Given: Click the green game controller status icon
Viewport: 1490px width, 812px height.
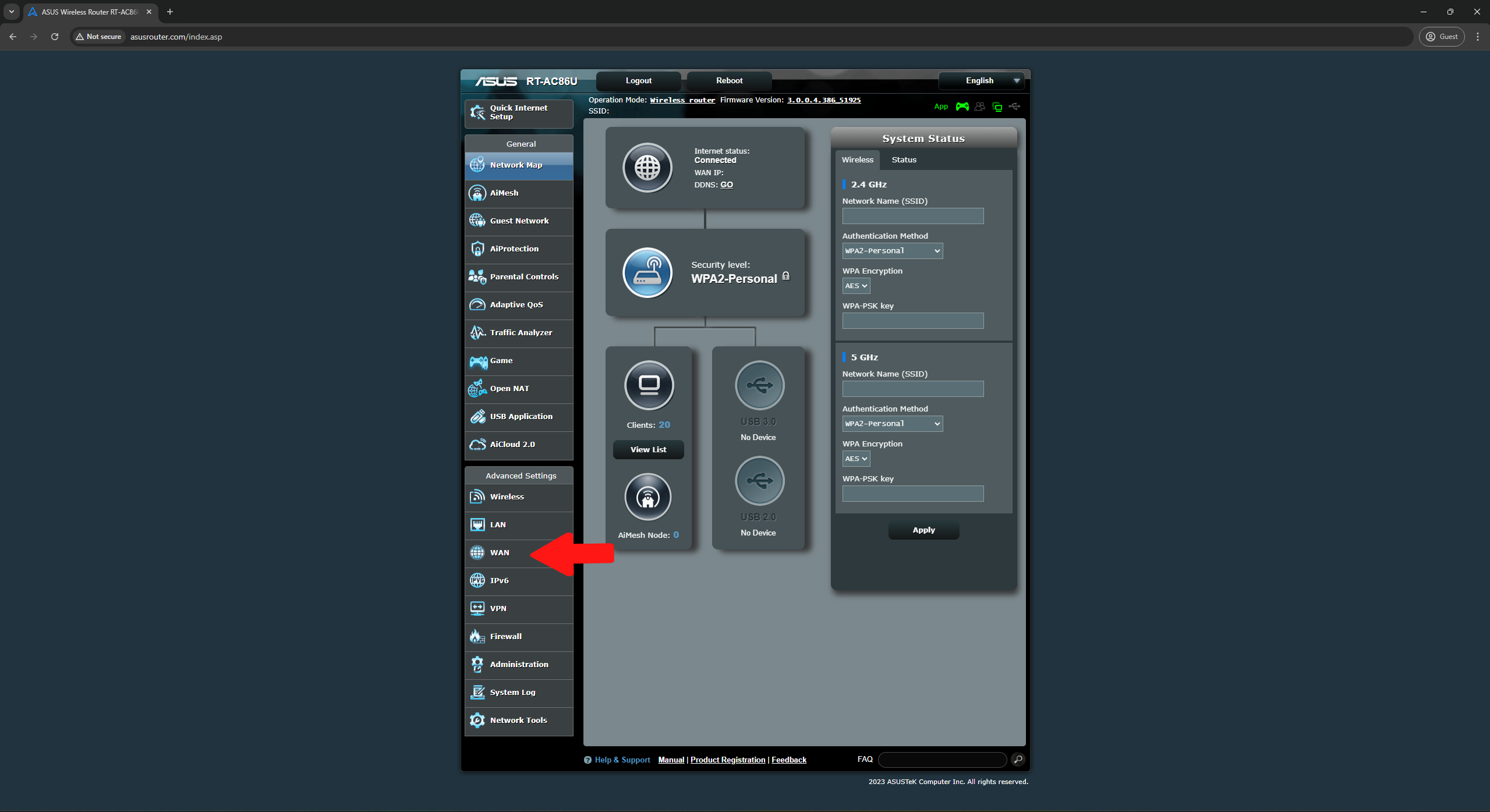Looking at the screenshot, I should click(962, 107).
